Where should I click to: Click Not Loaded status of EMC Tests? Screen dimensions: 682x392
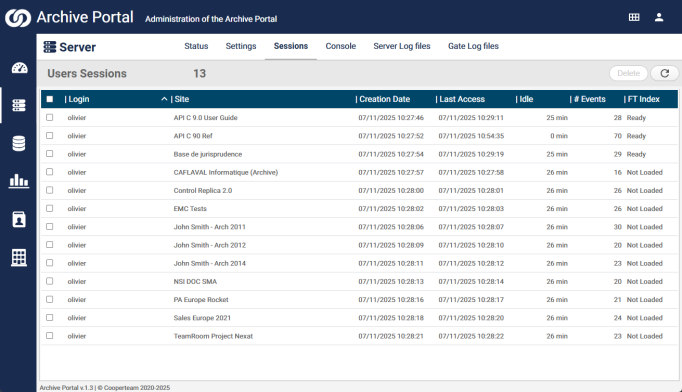[645, 209]
